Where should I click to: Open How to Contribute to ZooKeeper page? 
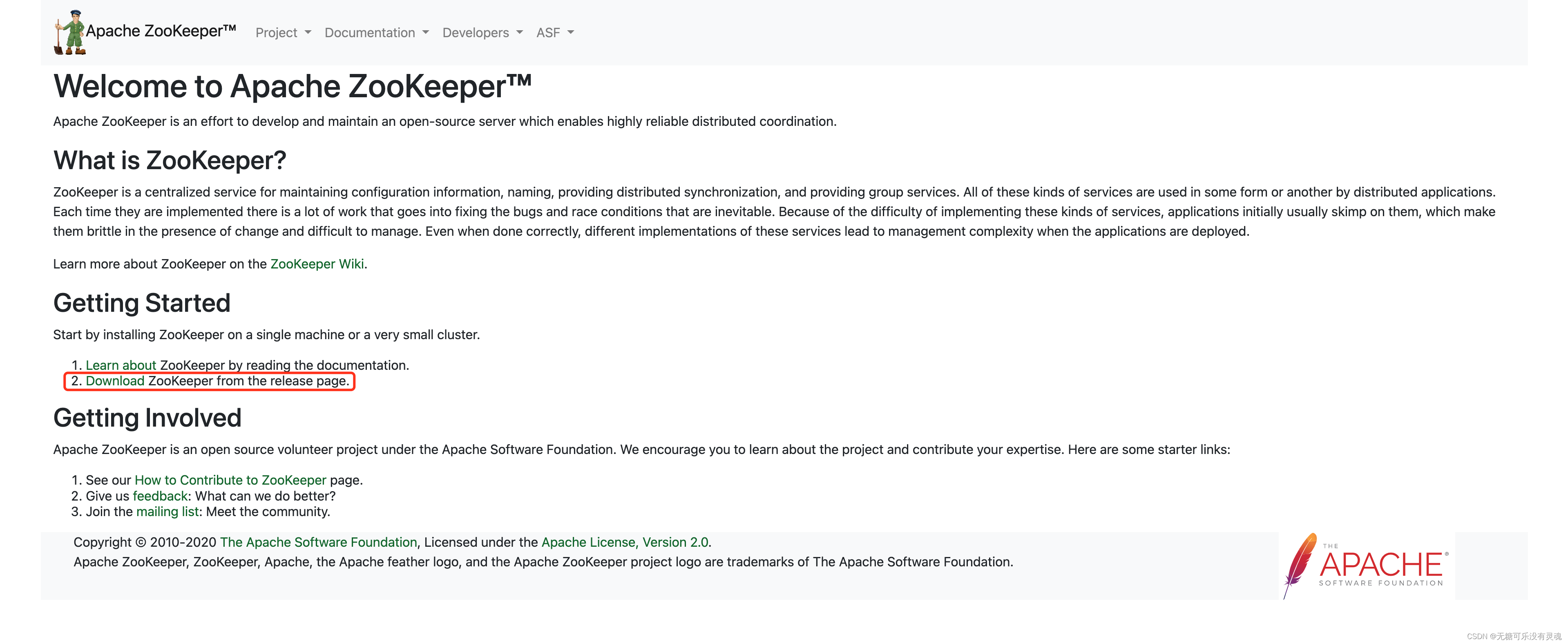point(230,480)
